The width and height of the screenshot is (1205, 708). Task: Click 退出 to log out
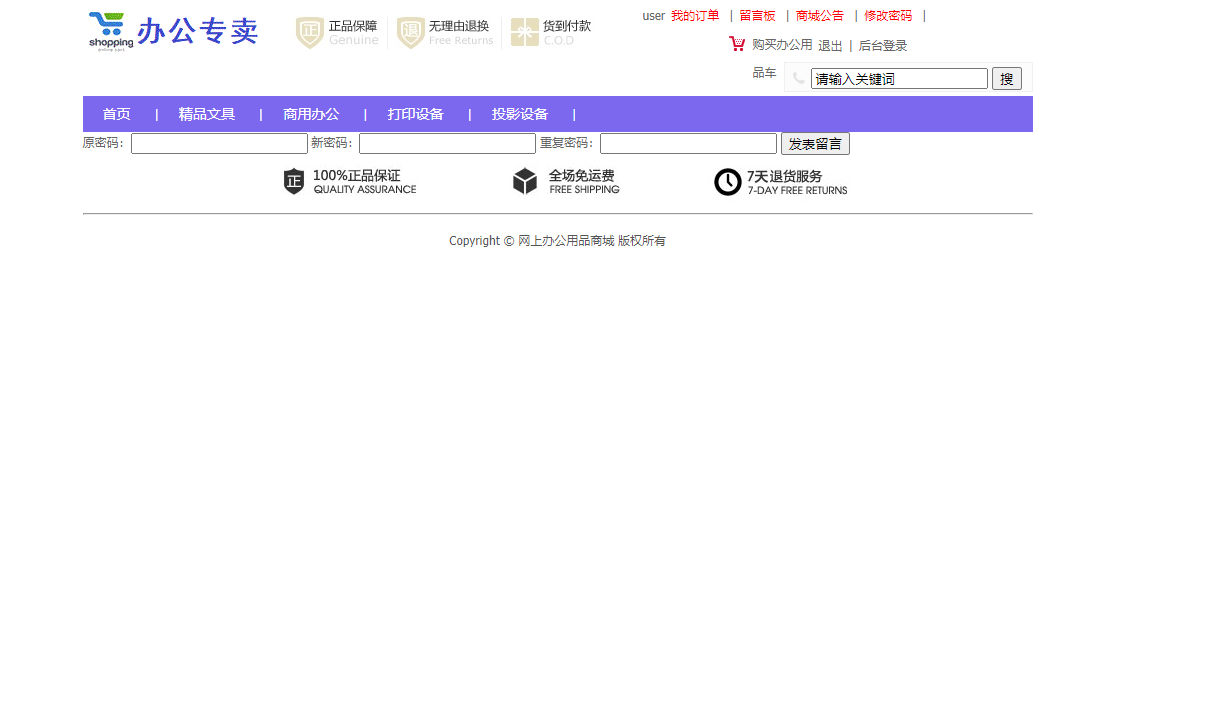click(829, 45)
